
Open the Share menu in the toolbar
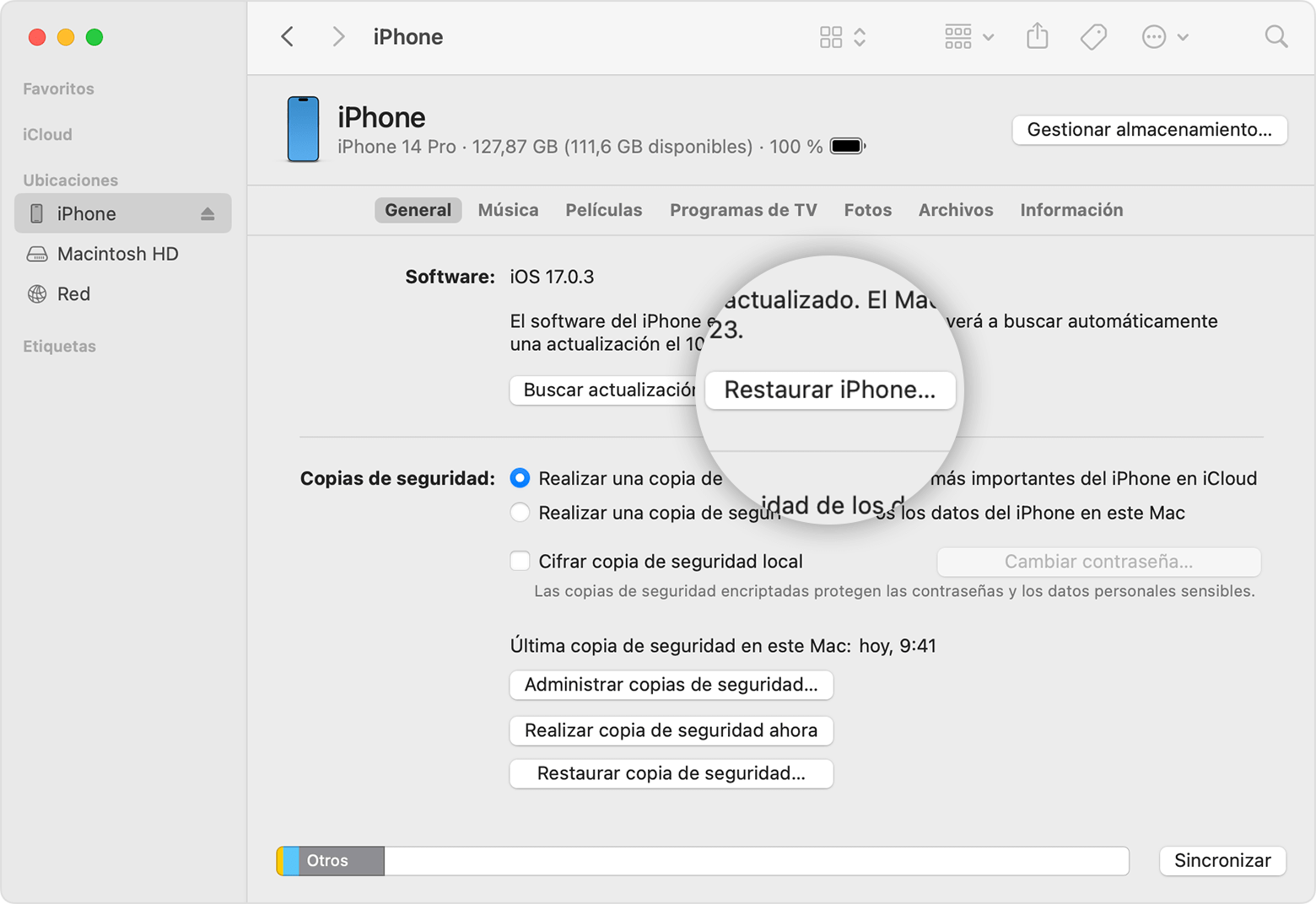coord(1037,36)
